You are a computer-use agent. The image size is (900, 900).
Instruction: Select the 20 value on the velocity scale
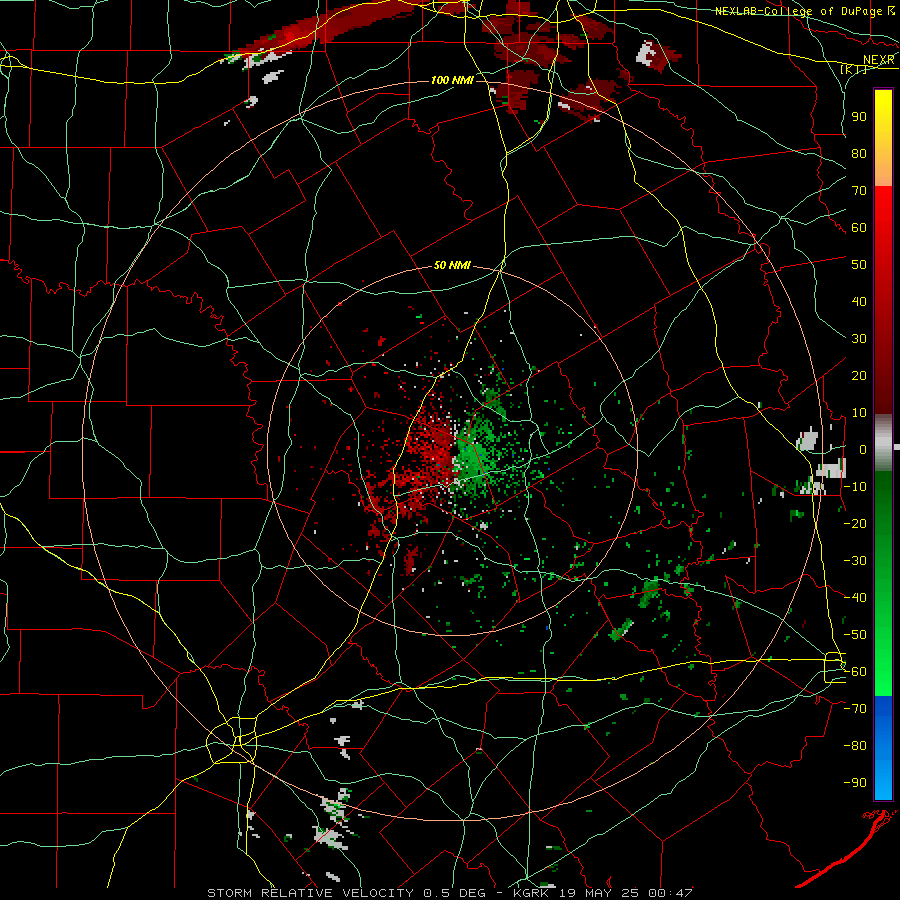(859, 375)
